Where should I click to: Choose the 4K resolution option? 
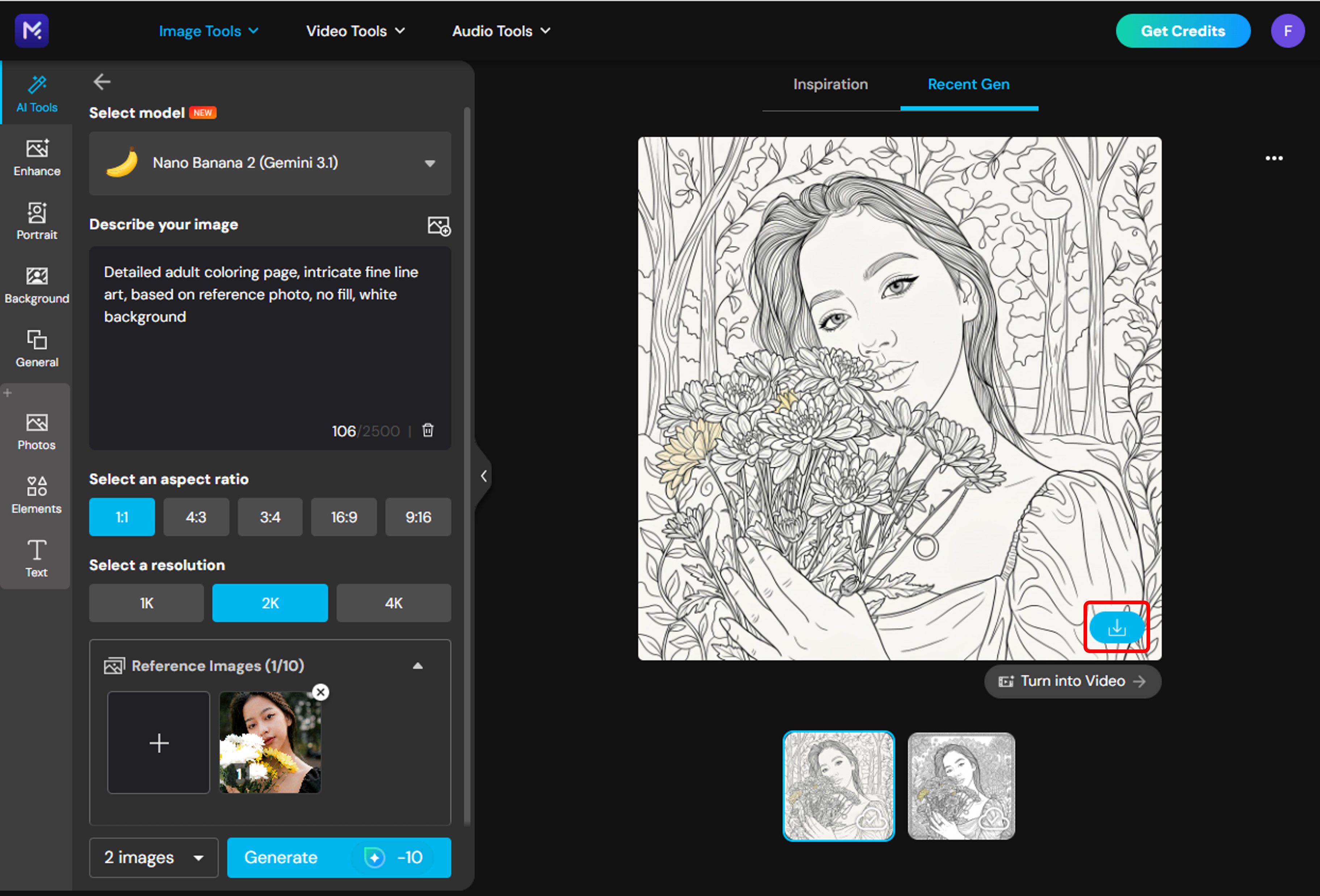coord(394,602)
